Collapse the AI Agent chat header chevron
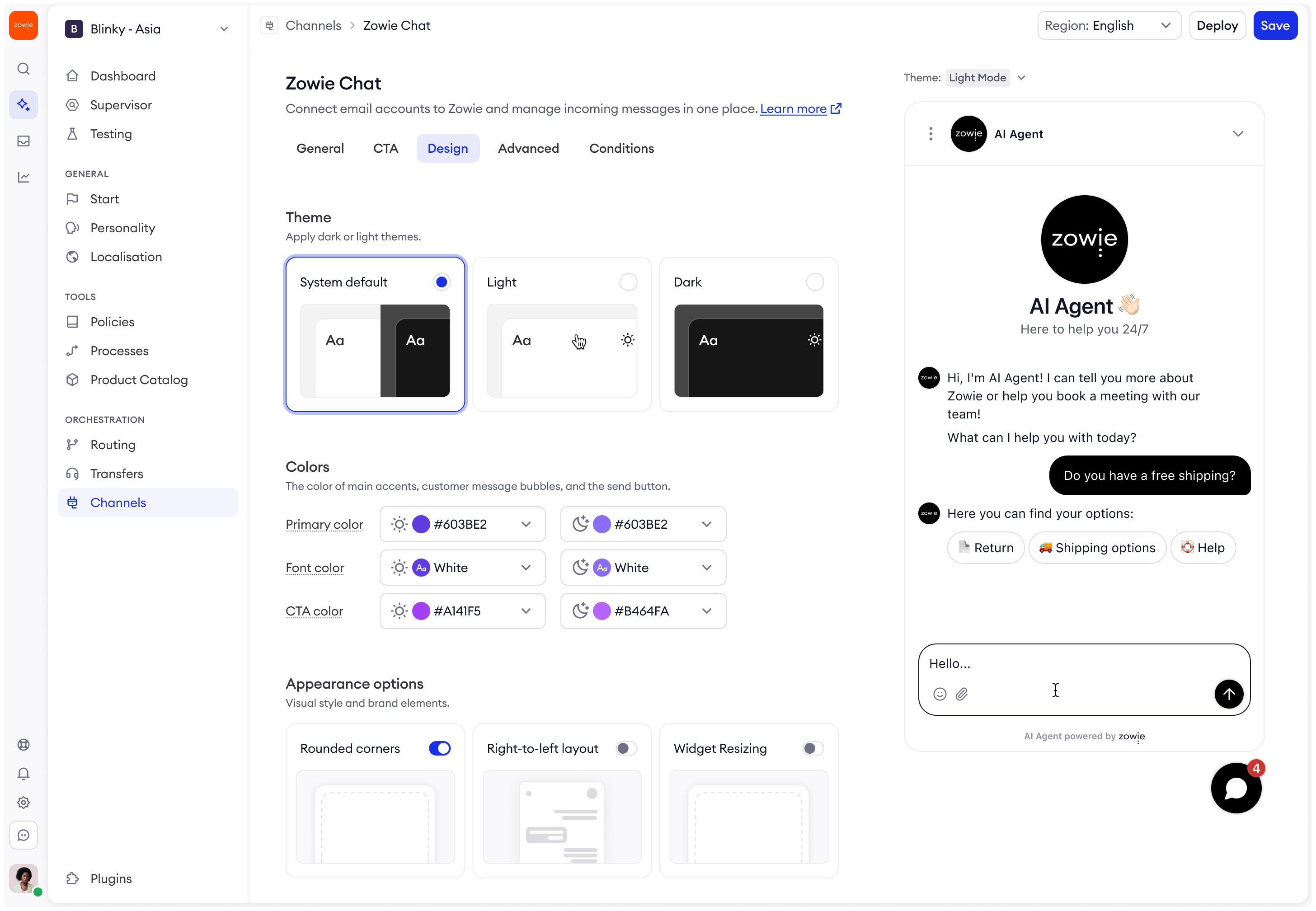The width and height of the screenshot is (1316, 911). [x=1238, y=134]
